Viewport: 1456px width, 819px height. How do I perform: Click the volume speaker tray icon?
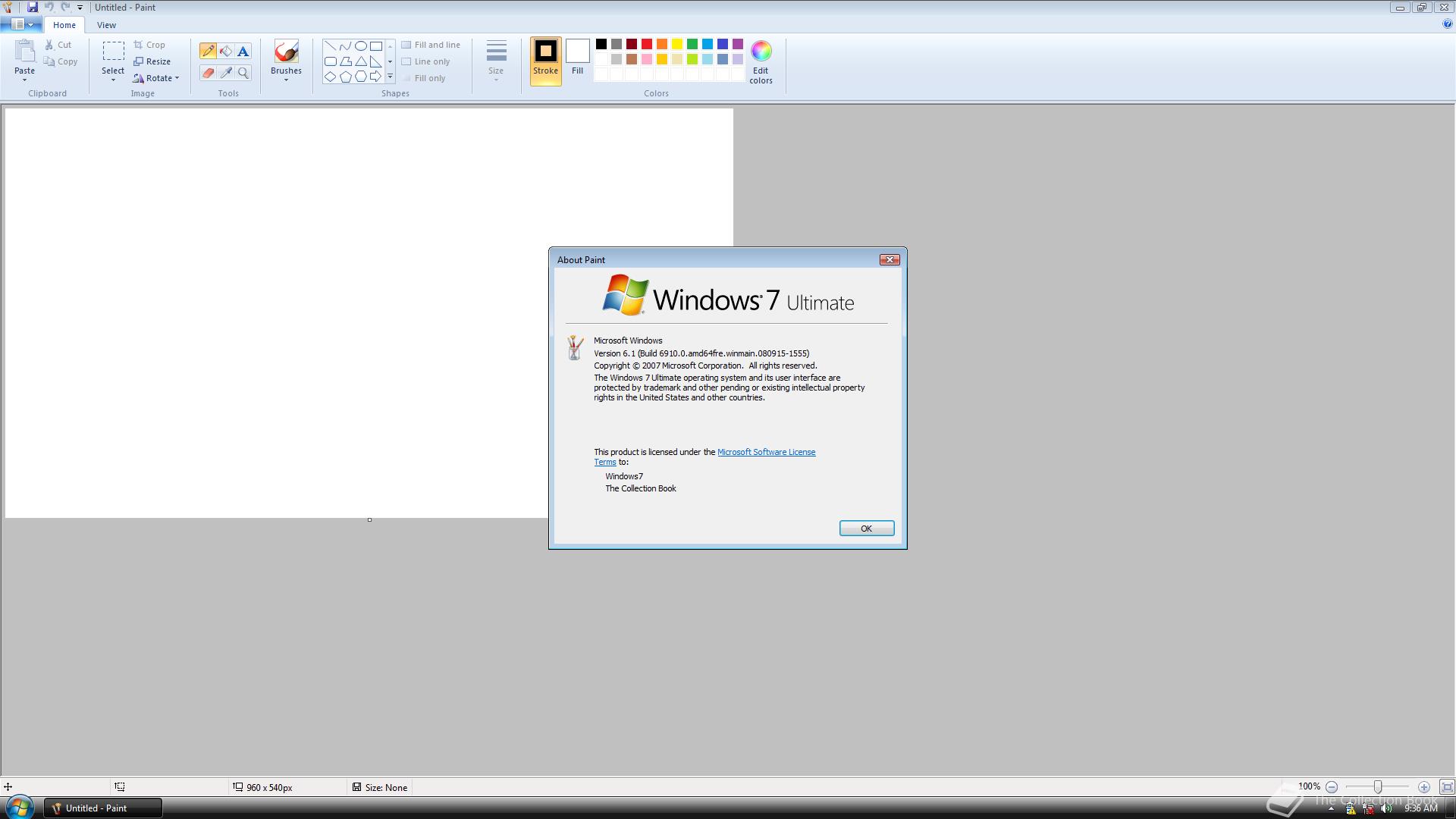tap(1387, 808)
